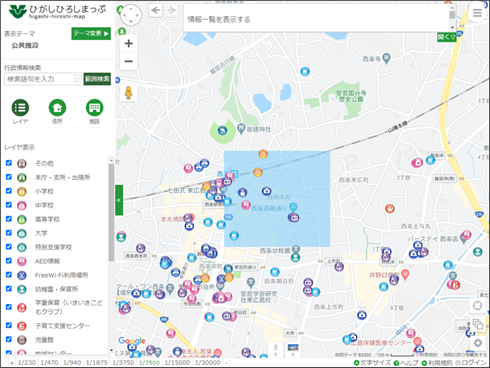
Task: Click the テーマ変更 theme change button
Action: [x=91, y=33]
